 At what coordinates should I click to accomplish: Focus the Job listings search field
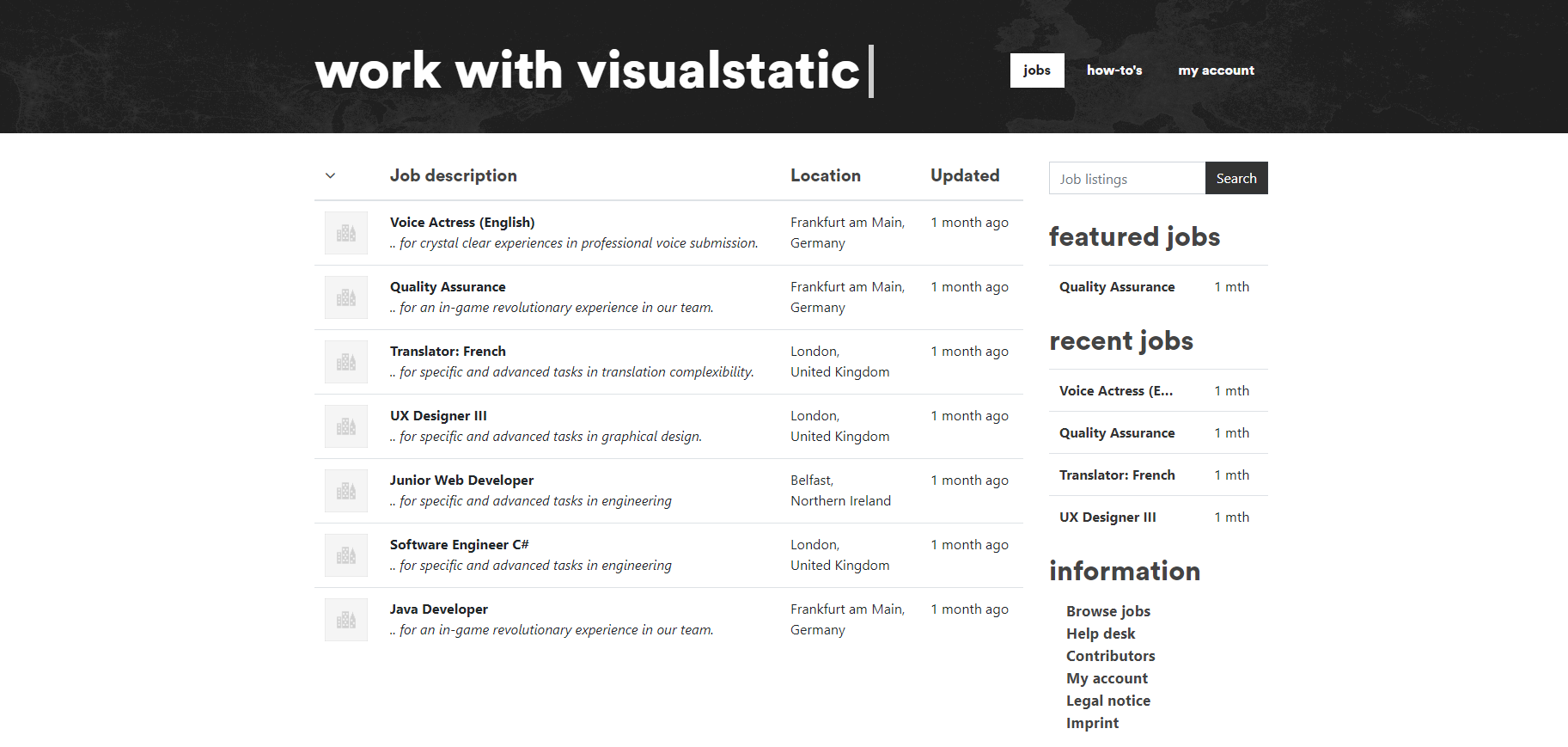tap(1126, 179)
